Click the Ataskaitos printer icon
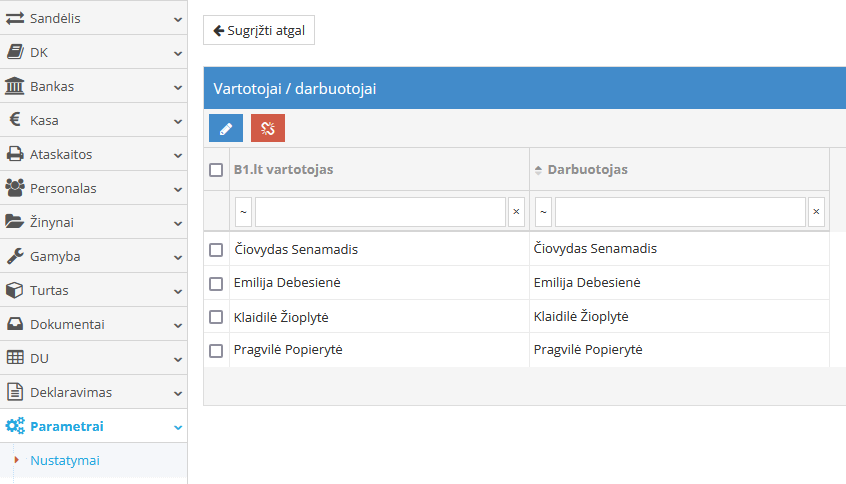This screenshot has width=846, height=484. point(15,154)
